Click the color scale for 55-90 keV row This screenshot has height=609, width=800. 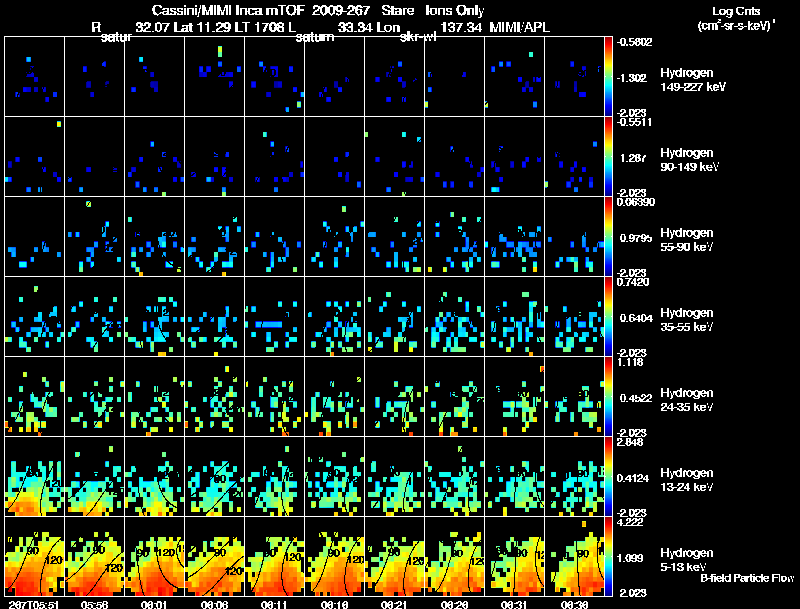click(x=608, y=237)
